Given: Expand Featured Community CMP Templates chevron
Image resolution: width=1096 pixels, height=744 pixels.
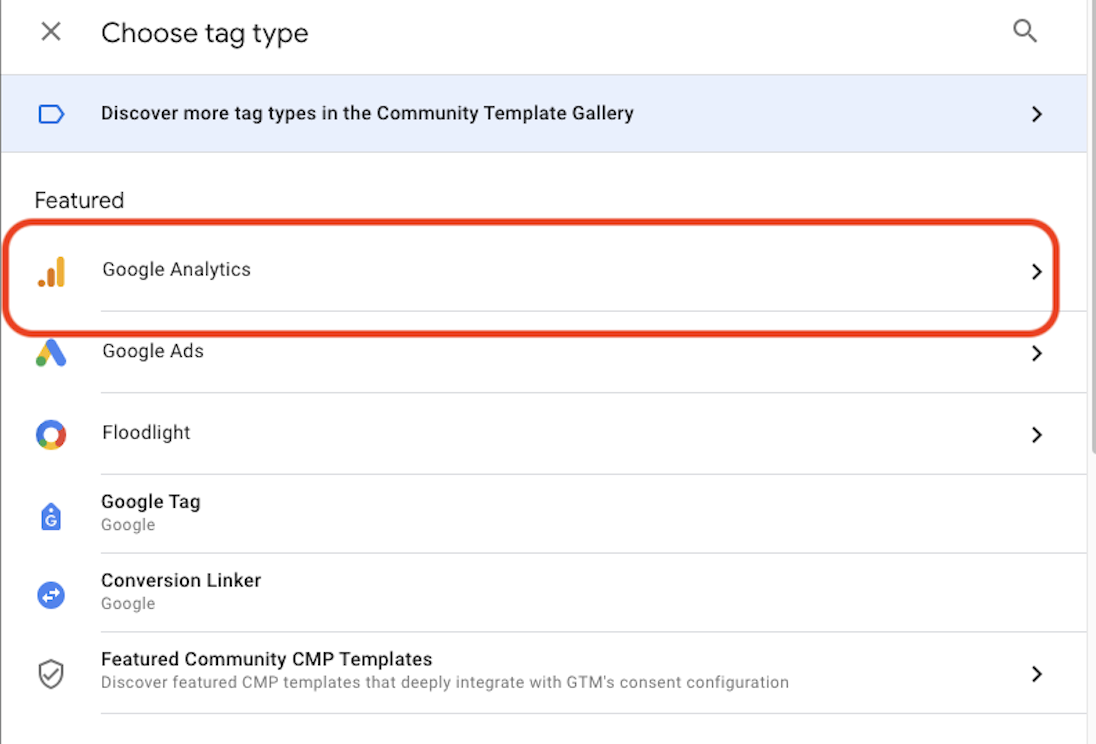Looking at the screenshot, I should pos(1037,674).
